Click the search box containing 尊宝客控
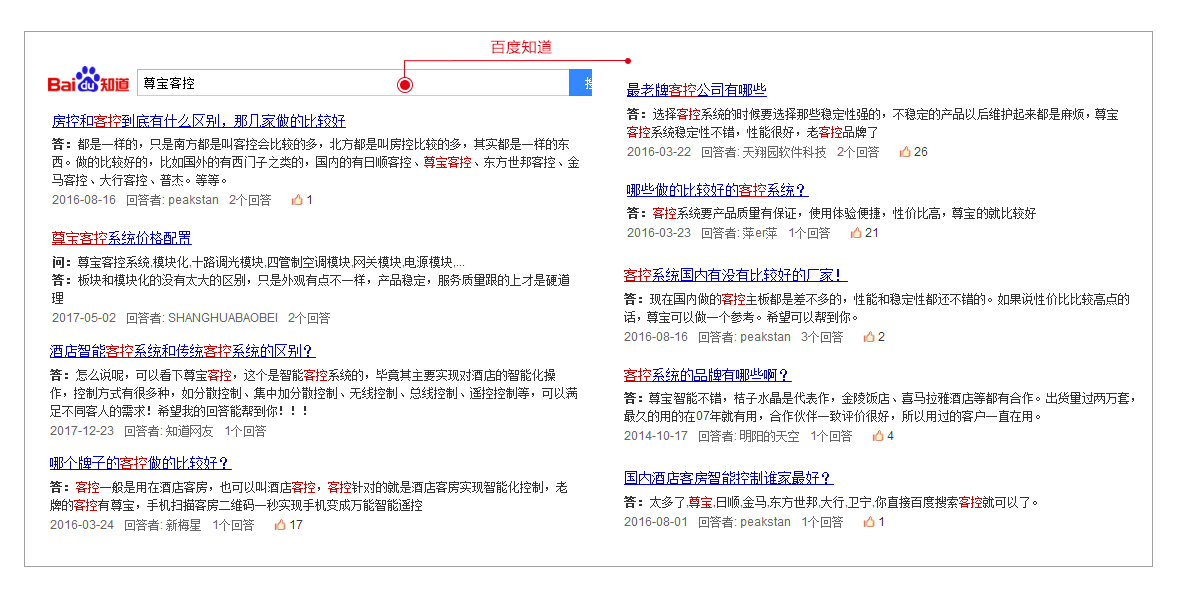Viewport: 1180px width, 600px height. [x=353, y=83]
